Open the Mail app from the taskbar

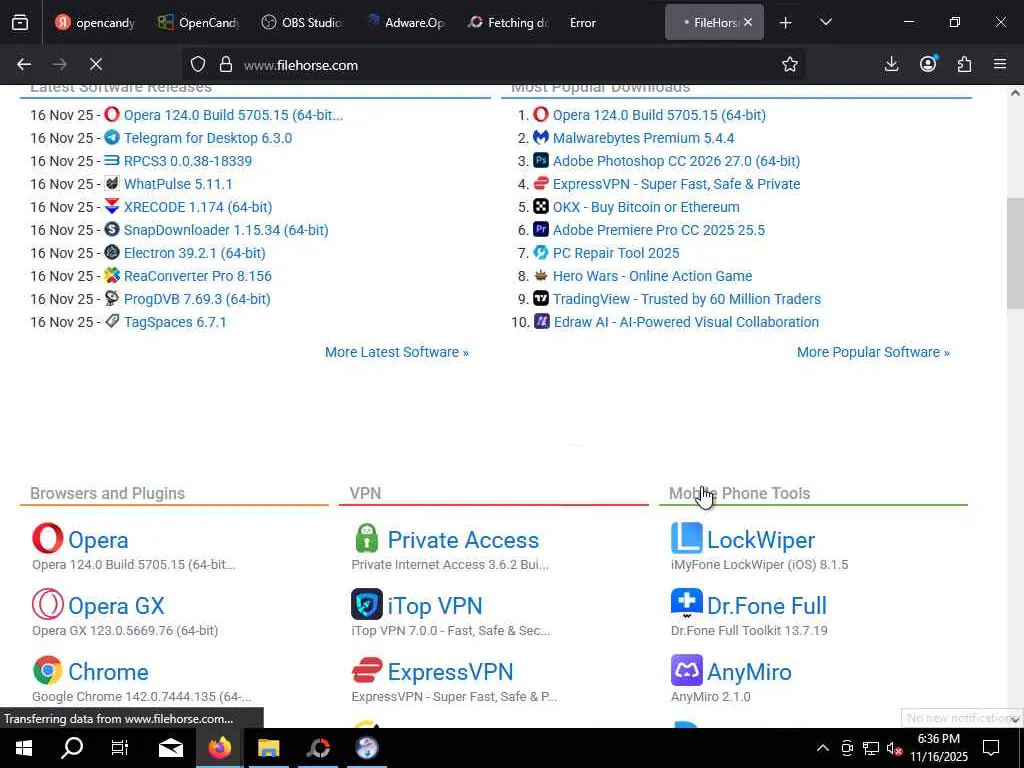(x=170, y=748)
